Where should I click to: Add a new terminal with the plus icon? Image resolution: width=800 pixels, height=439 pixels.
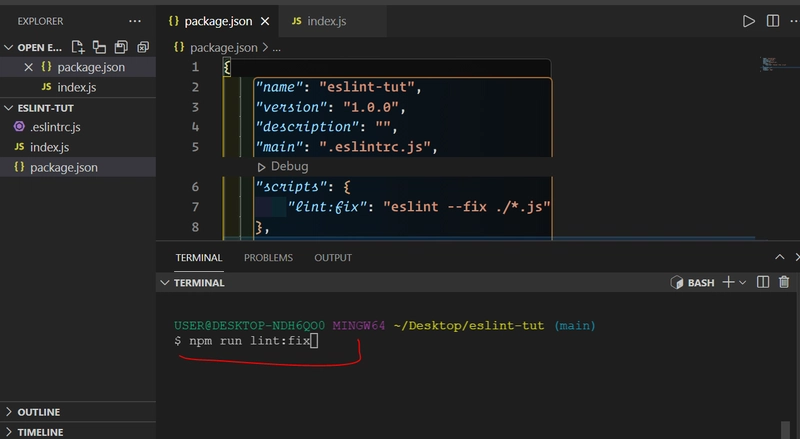[x=728, y=283]
